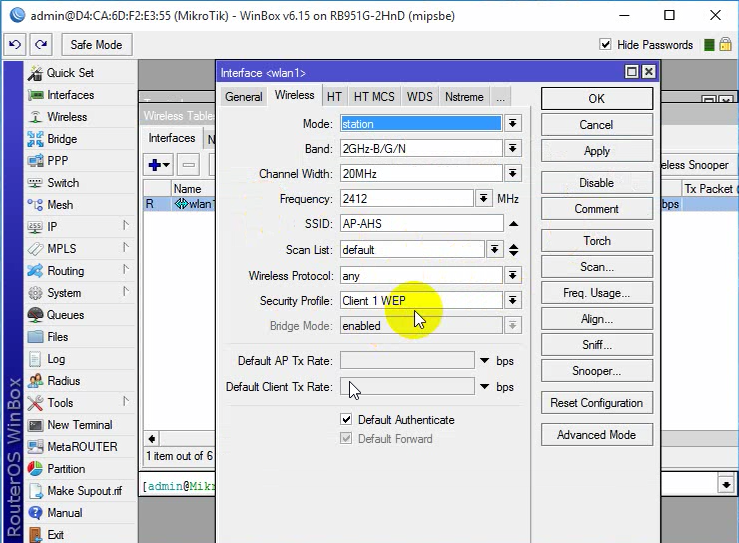Expand the Security Profile dropdown
This screenshot has width=739, height=543.
(x=512, y=300)
